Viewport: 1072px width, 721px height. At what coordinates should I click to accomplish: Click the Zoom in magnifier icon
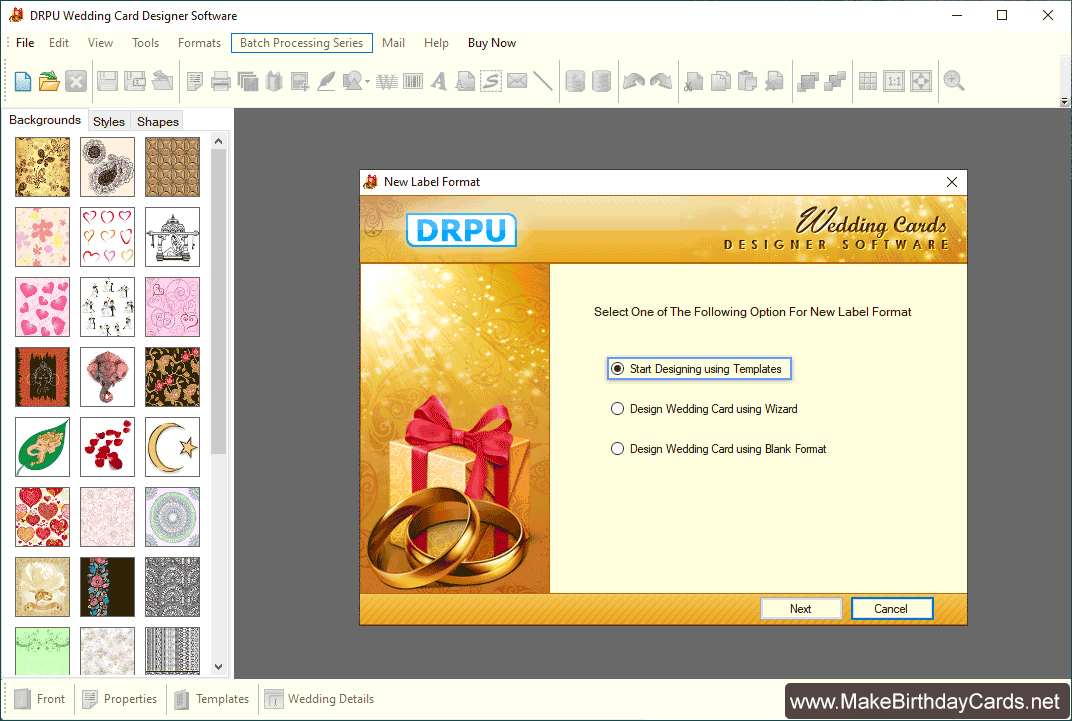pos(954,81)
